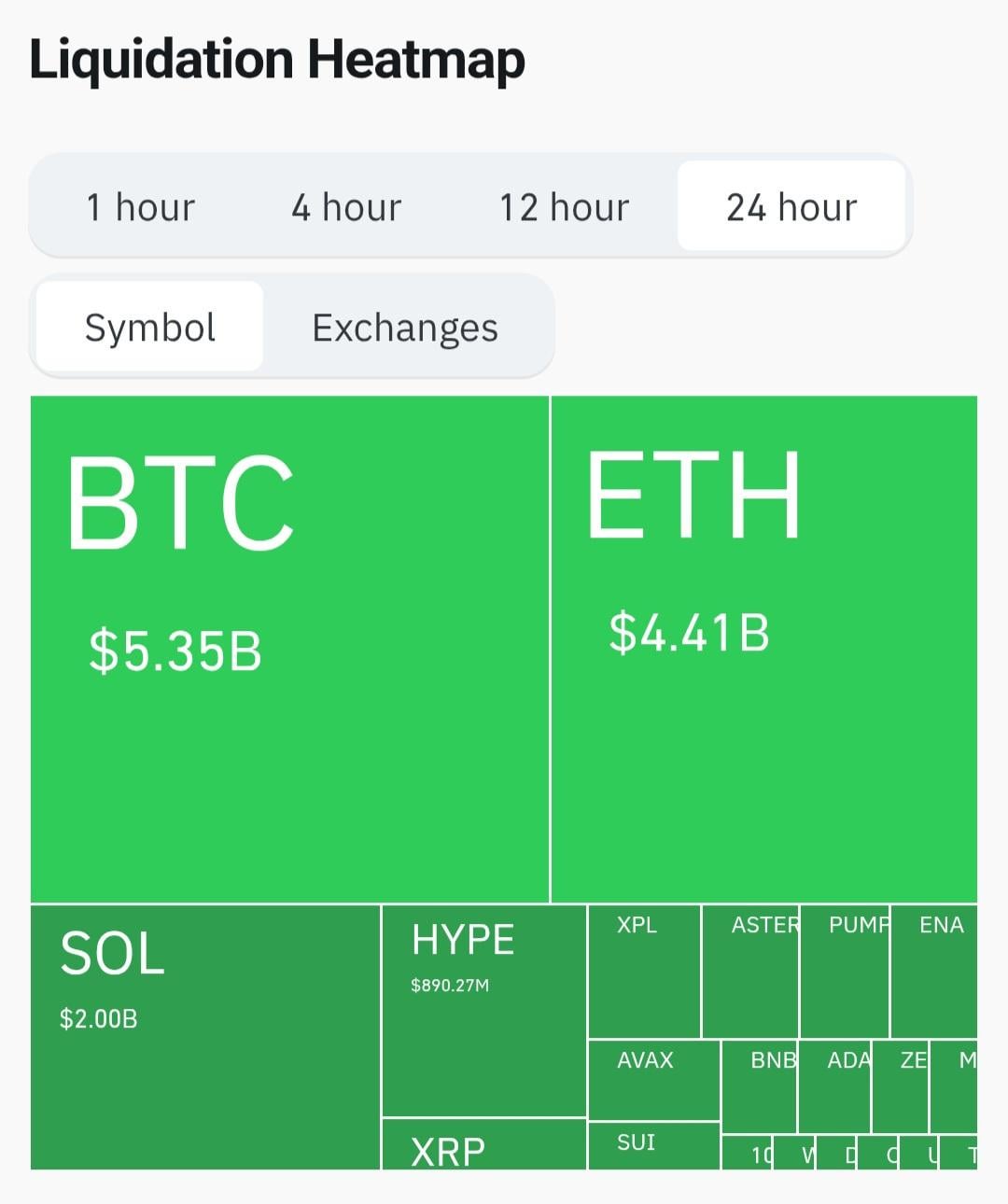This screenshot has height=1204, width=1008.
Task: Switch to the 4 hour timeframe
Action: click(x=346, y=206)
